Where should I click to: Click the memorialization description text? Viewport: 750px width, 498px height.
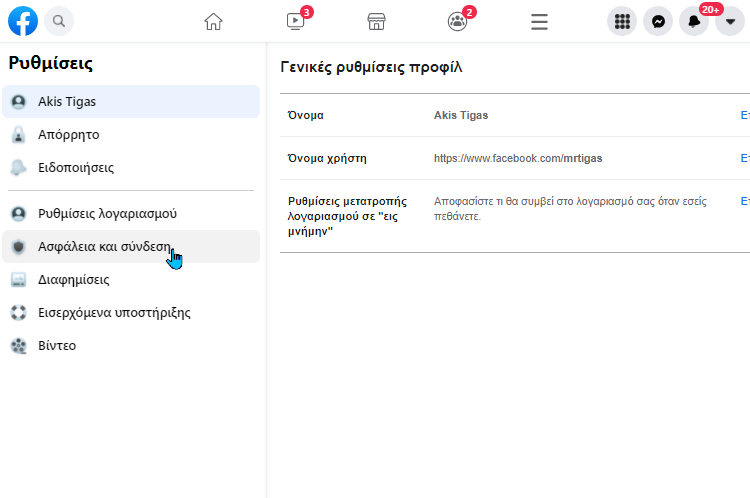[570, 209]
